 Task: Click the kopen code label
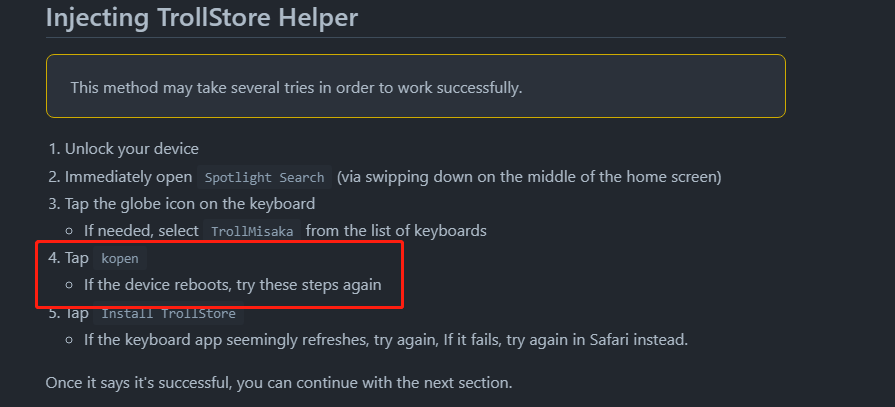[120, 259]
